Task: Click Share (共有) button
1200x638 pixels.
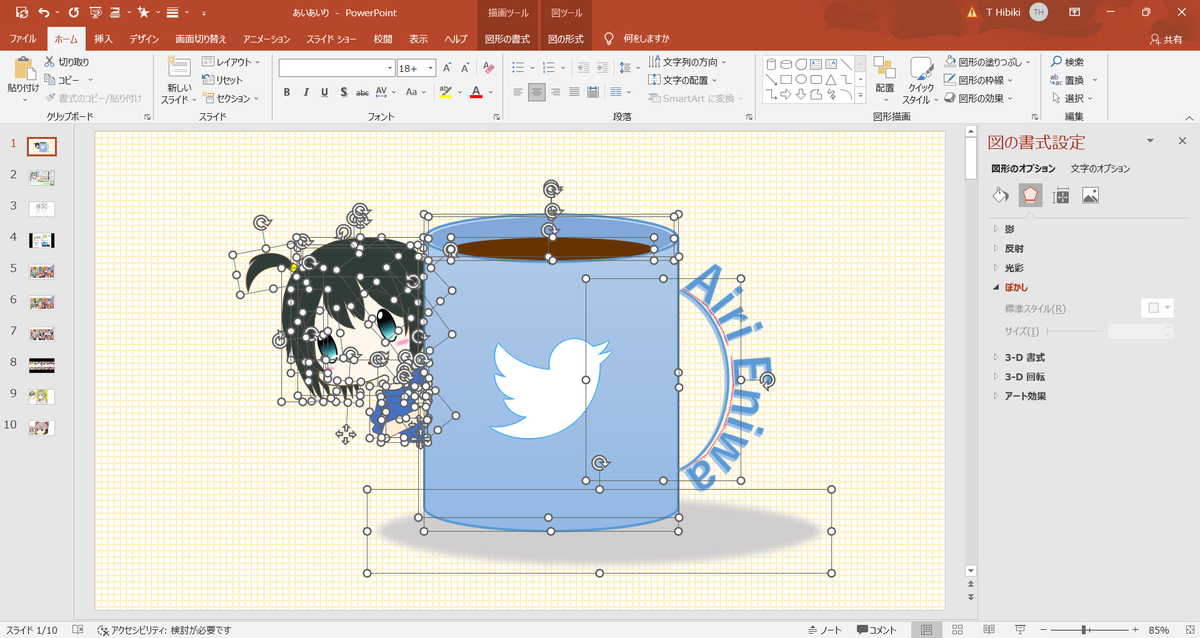Action: click(1166, 39)
